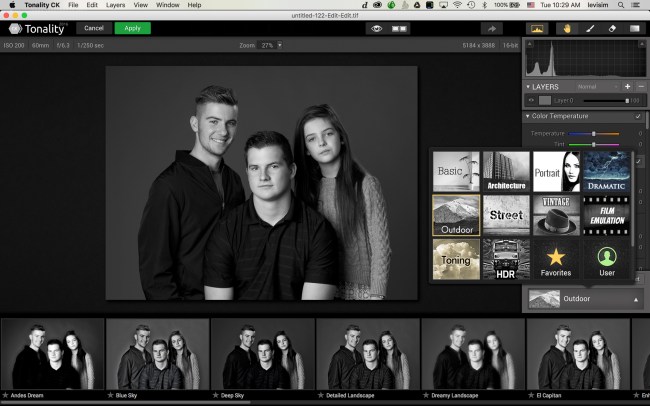Favorite the Andes Dream preset star
Image resolution: width=650 pixels, height=406 pixels.
[5, 395]
